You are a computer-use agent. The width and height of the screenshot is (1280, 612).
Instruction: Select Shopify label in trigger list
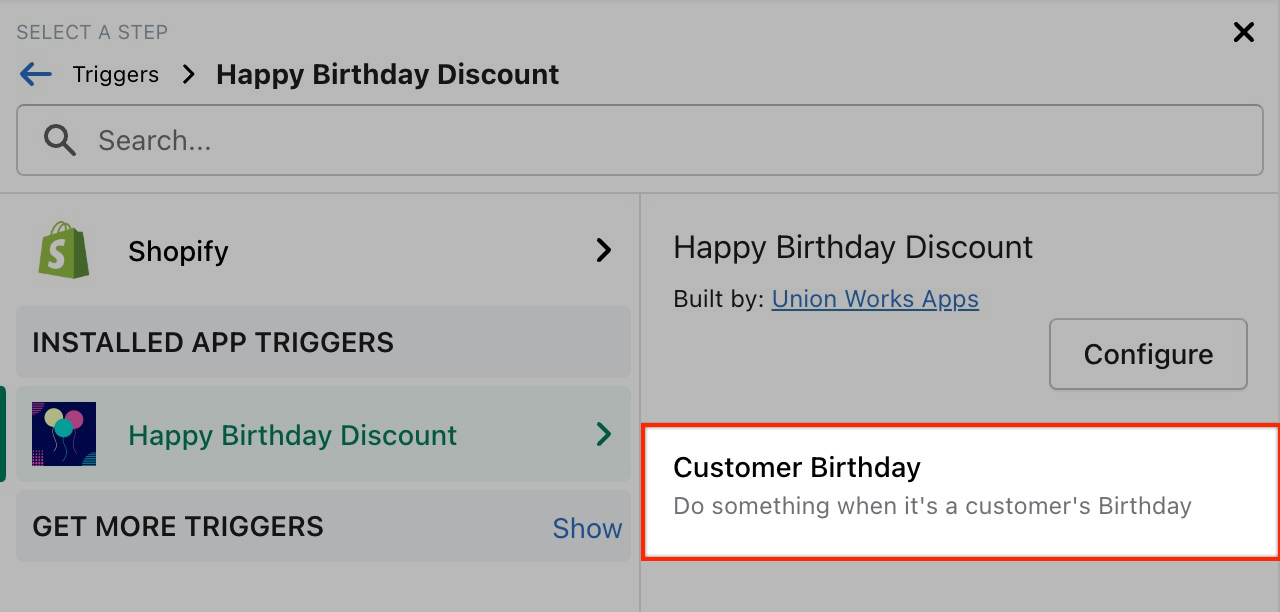coord(178,251)
